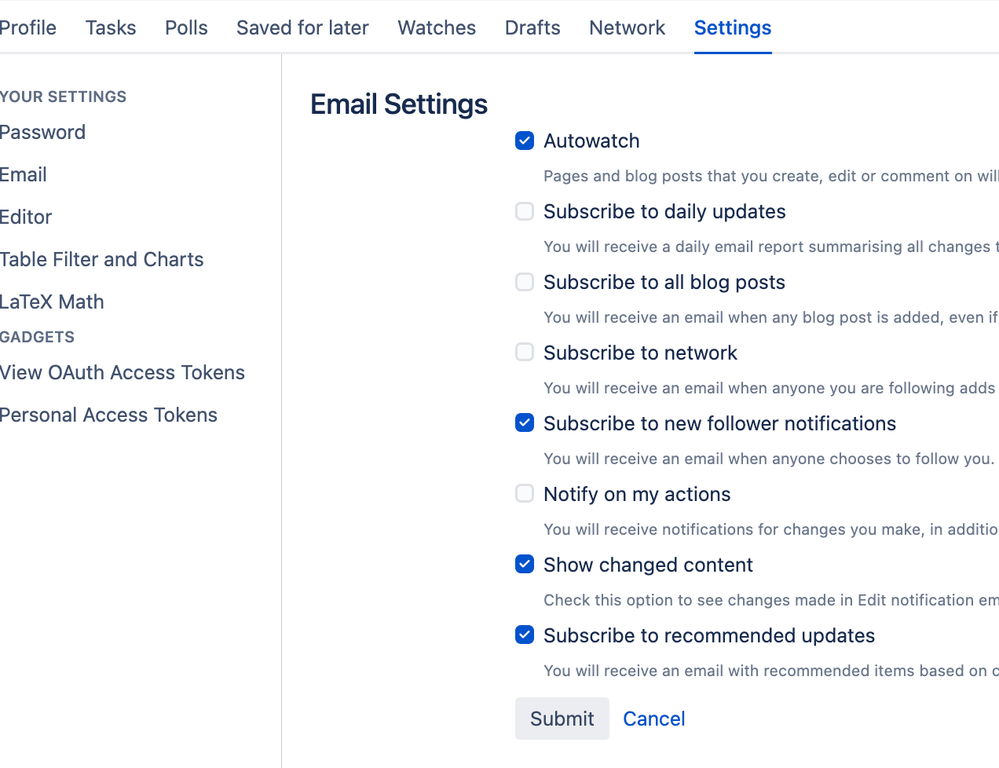Tick Notify on my actions

524,494
